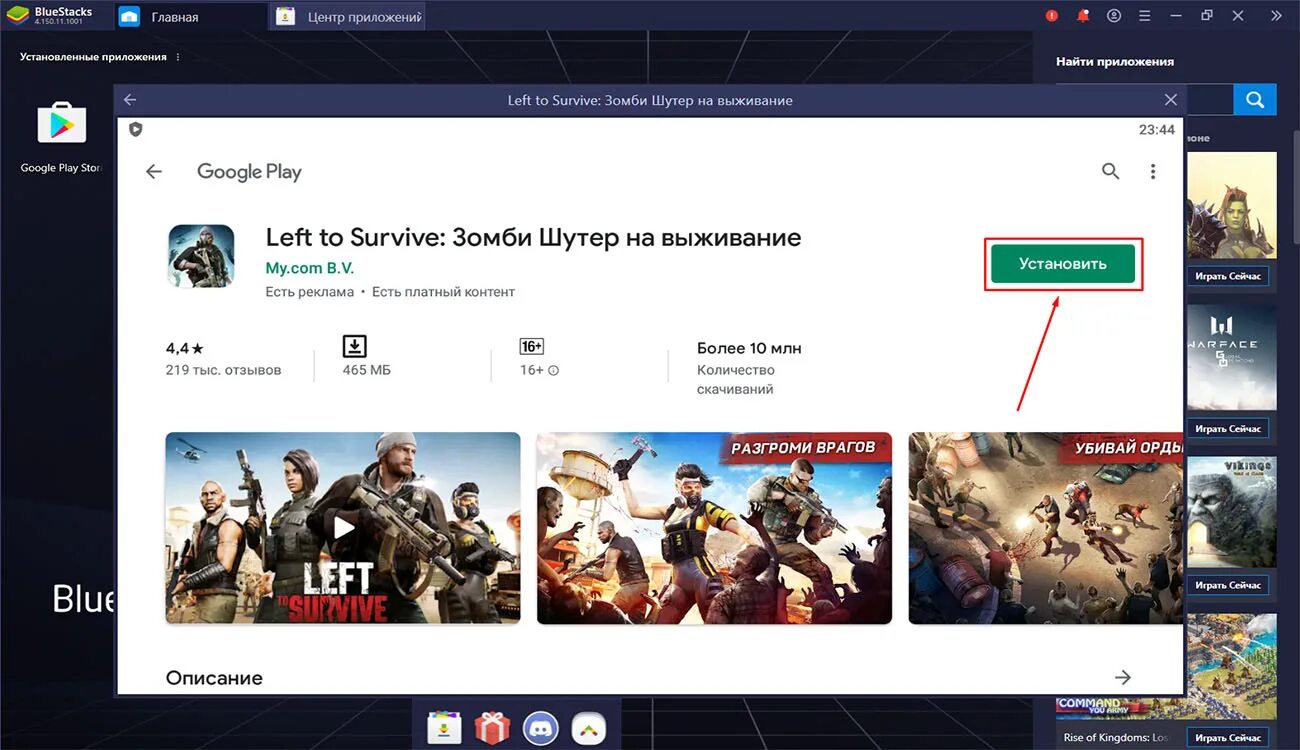Play the Left to Survive trailer video
The height and width of the screenshot is (750, 1300).
[x=343, y=528]
